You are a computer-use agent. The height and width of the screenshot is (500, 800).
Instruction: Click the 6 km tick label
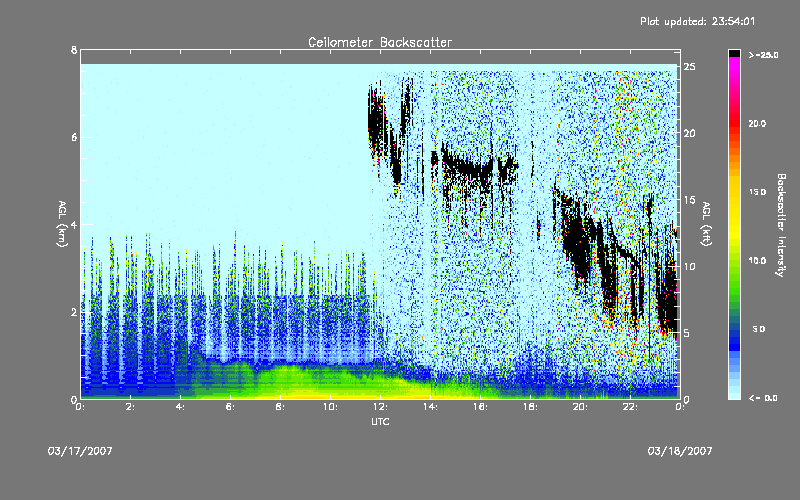tap(74, 137)
